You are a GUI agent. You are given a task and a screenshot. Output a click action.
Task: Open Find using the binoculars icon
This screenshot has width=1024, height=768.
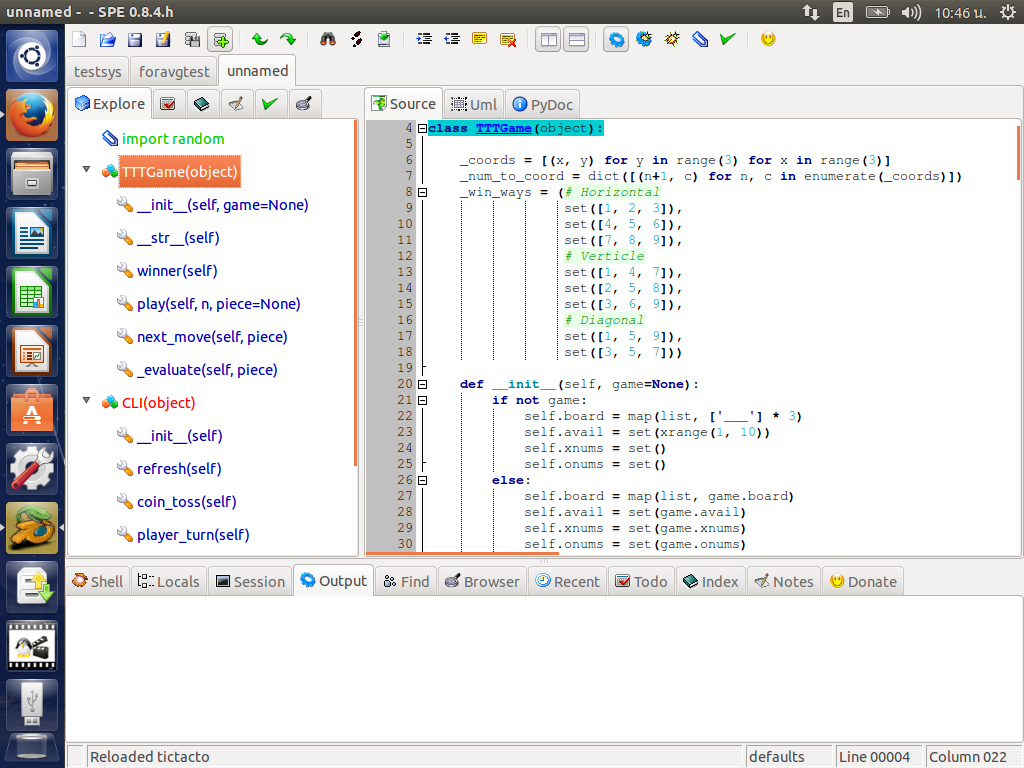click(328, 39)
